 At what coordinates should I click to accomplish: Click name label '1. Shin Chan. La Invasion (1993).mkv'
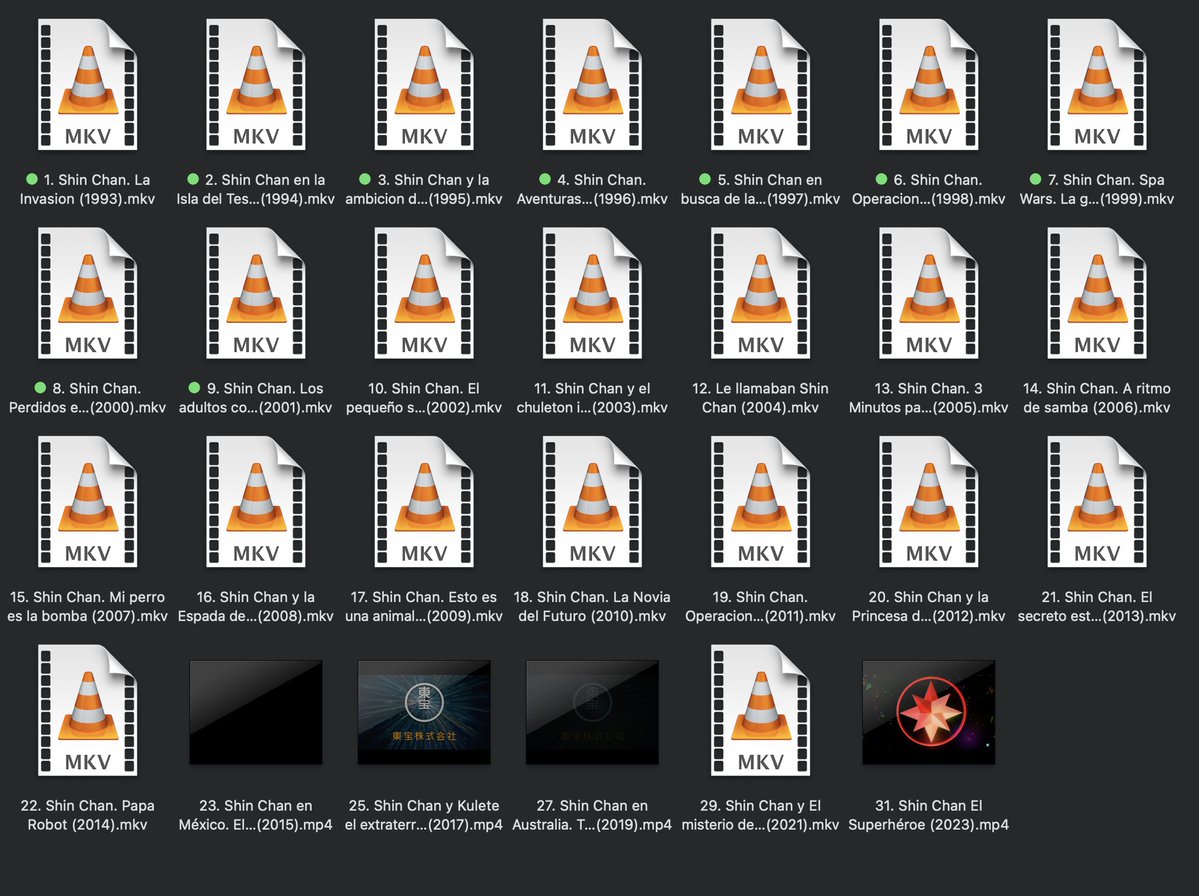(87, 189)
